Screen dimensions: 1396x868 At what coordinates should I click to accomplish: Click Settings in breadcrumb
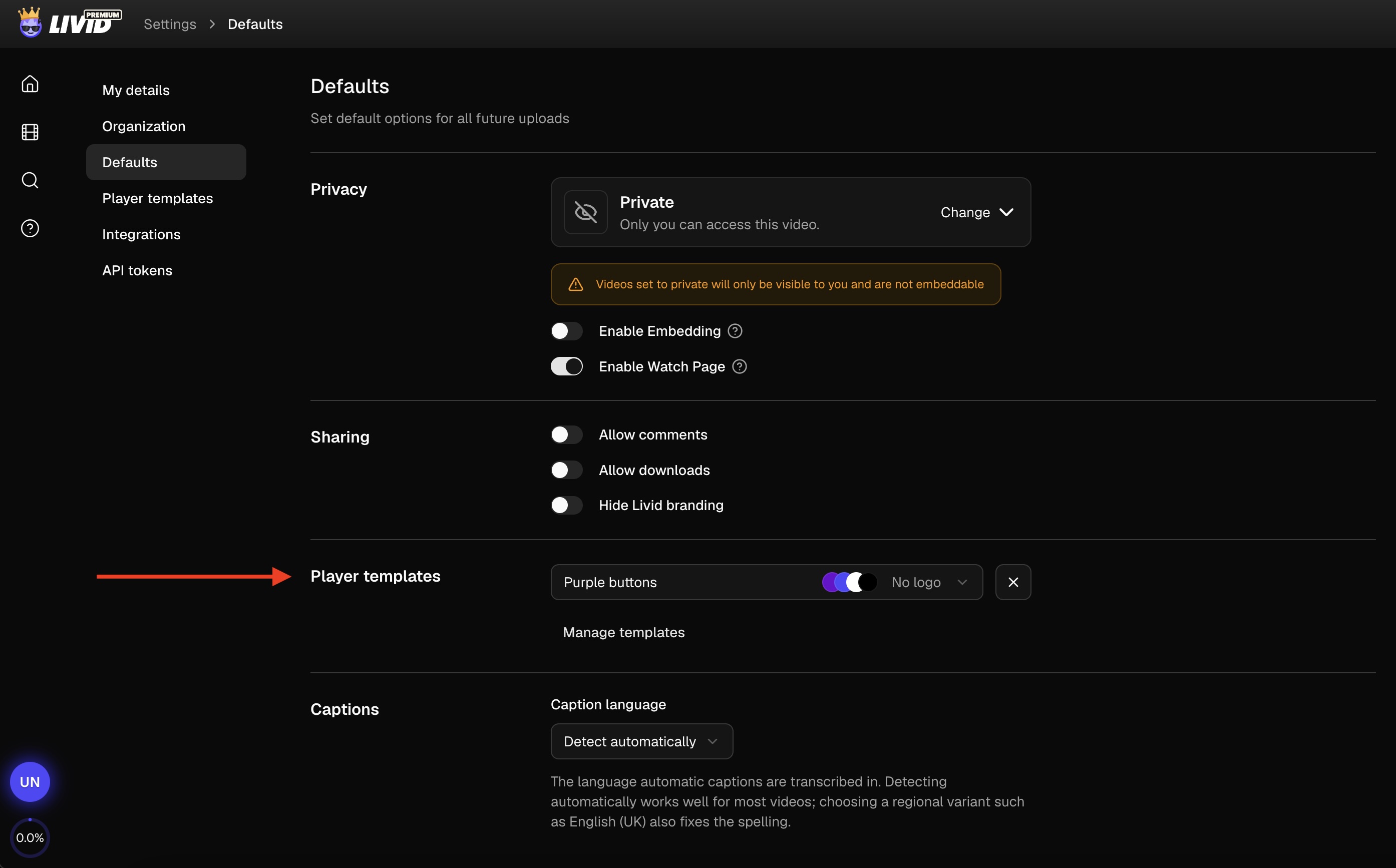[170, 24]
